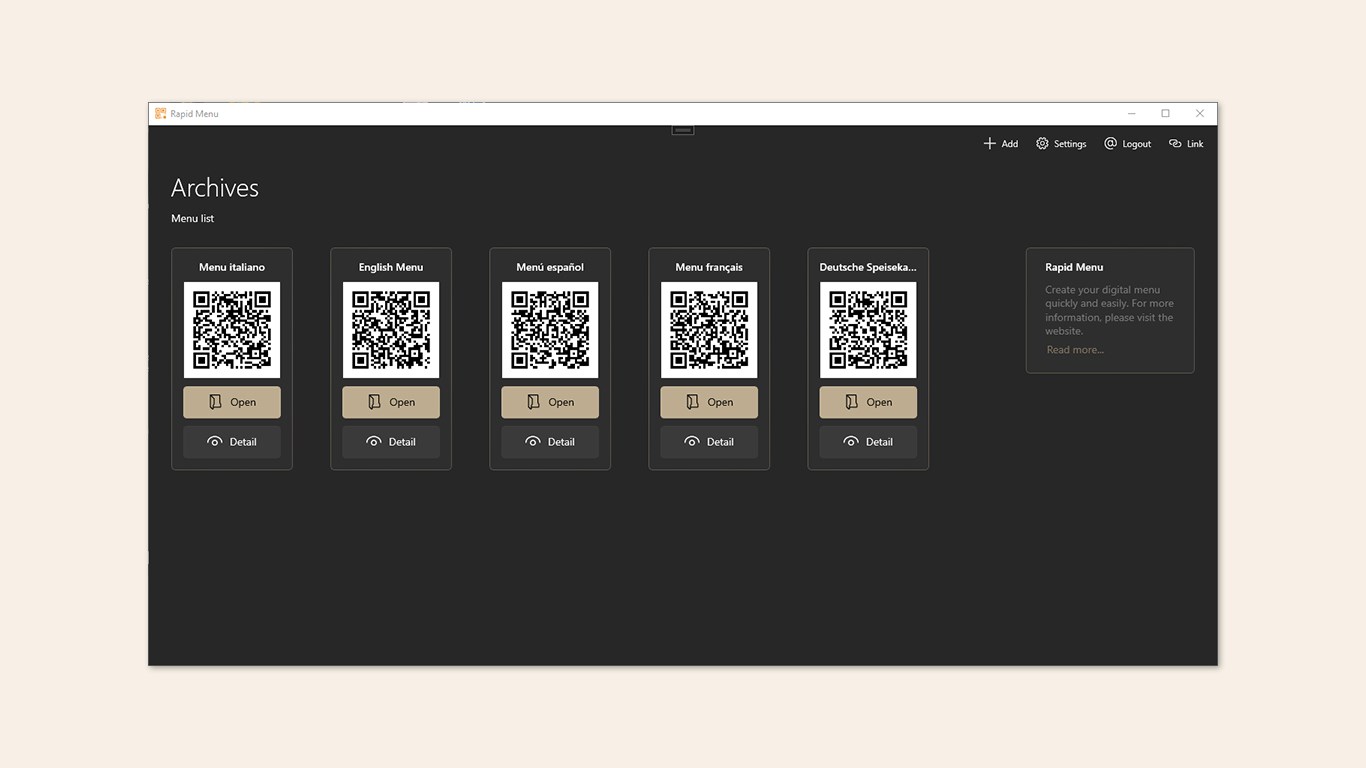Image resolution: width=1366 pixels, height=768 pixels.
Task: Click the Rapid Menu info panel title
Action: (1074, 267)
